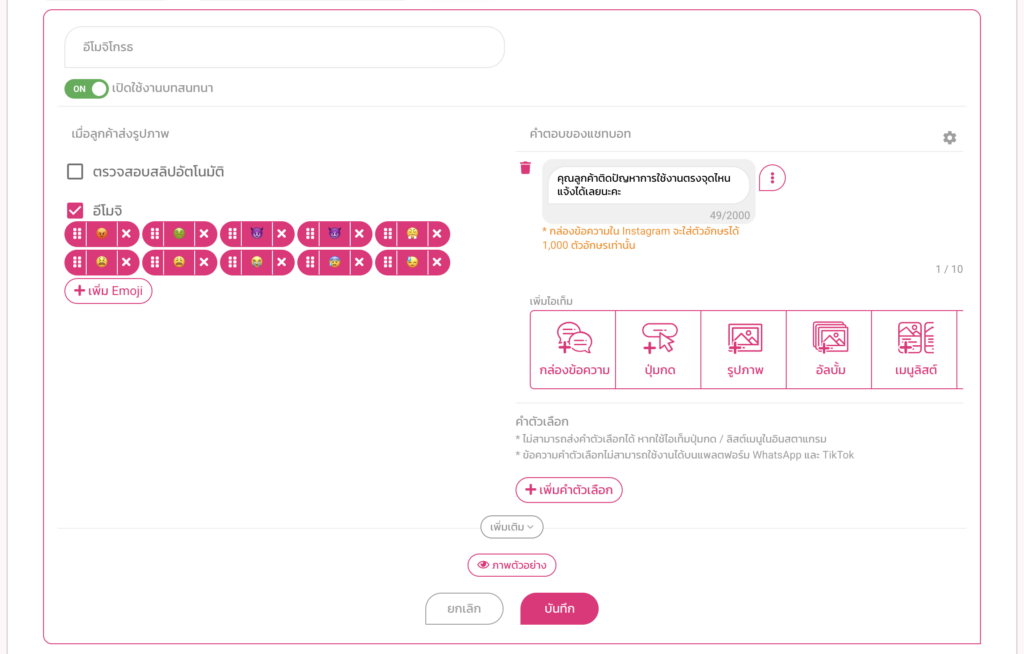Click the อีโมจิโกรธ name input field

point(284,47)
